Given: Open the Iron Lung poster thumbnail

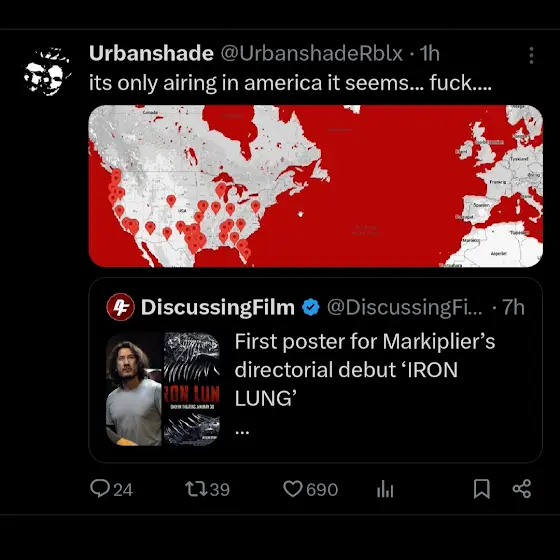Looking at the screenshot, I should point(192,389).
